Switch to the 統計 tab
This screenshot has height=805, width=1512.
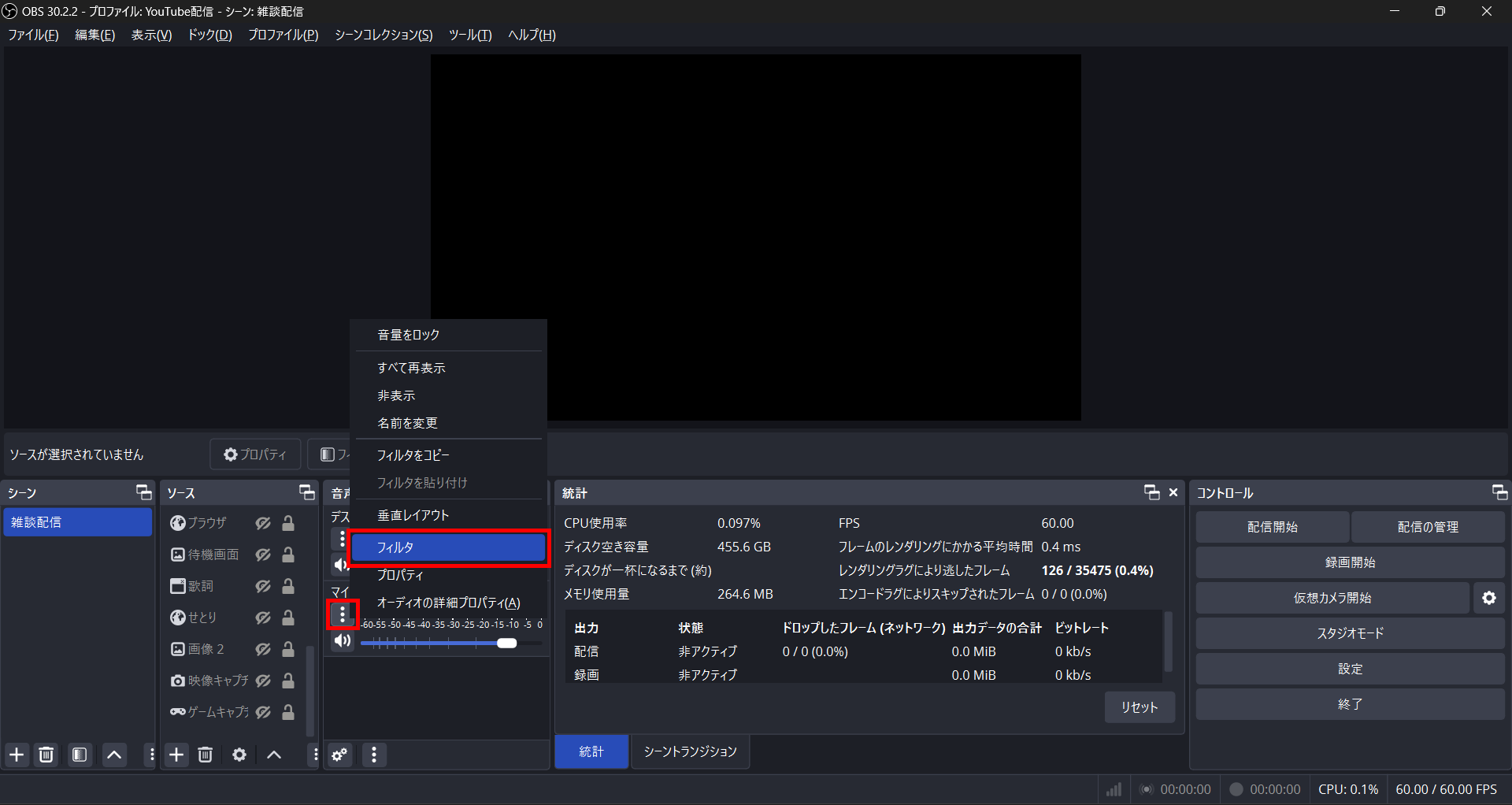591,751
